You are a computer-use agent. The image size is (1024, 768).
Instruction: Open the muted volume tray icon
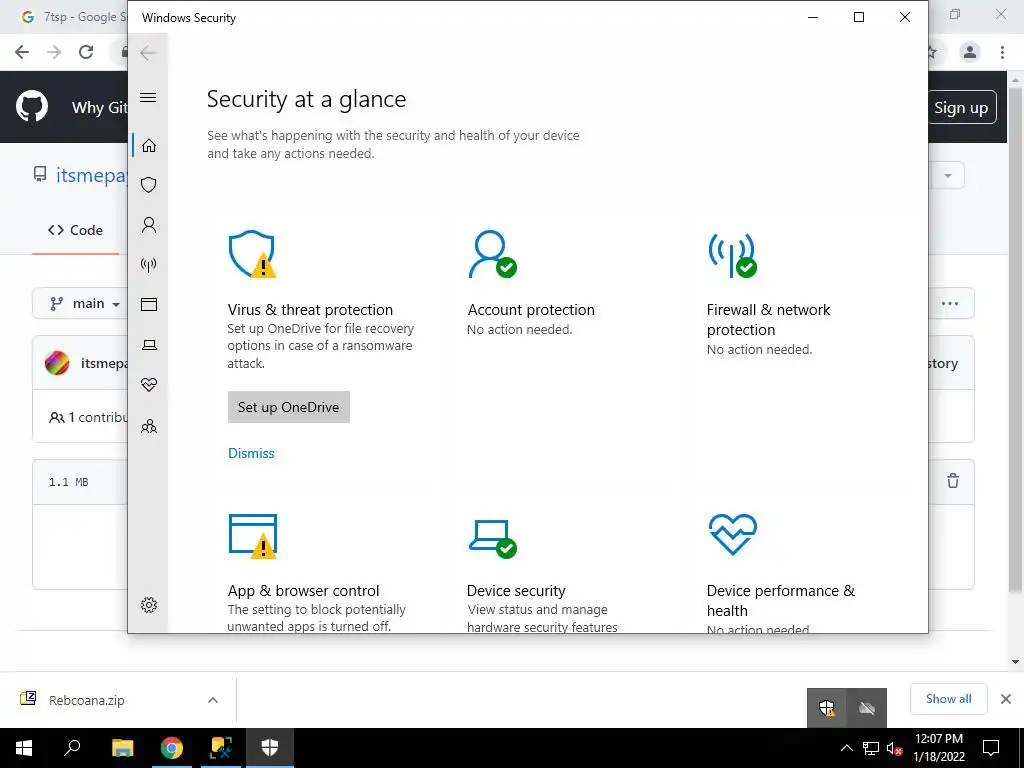point(895,748)
